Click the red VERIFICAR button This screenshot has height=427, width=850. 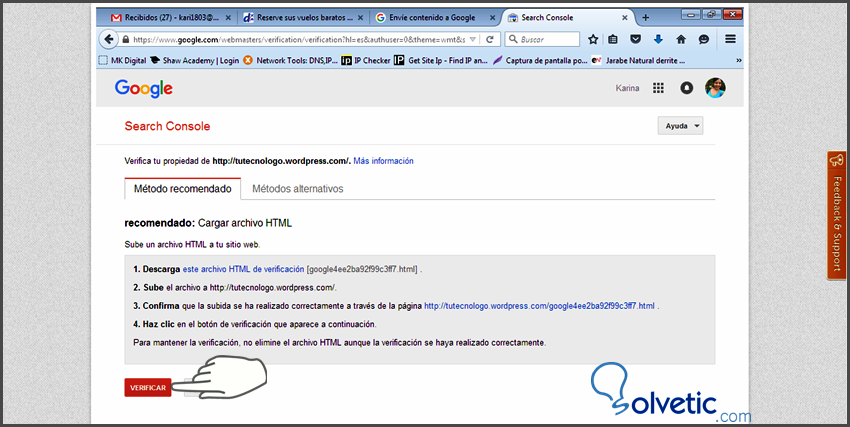147,387
